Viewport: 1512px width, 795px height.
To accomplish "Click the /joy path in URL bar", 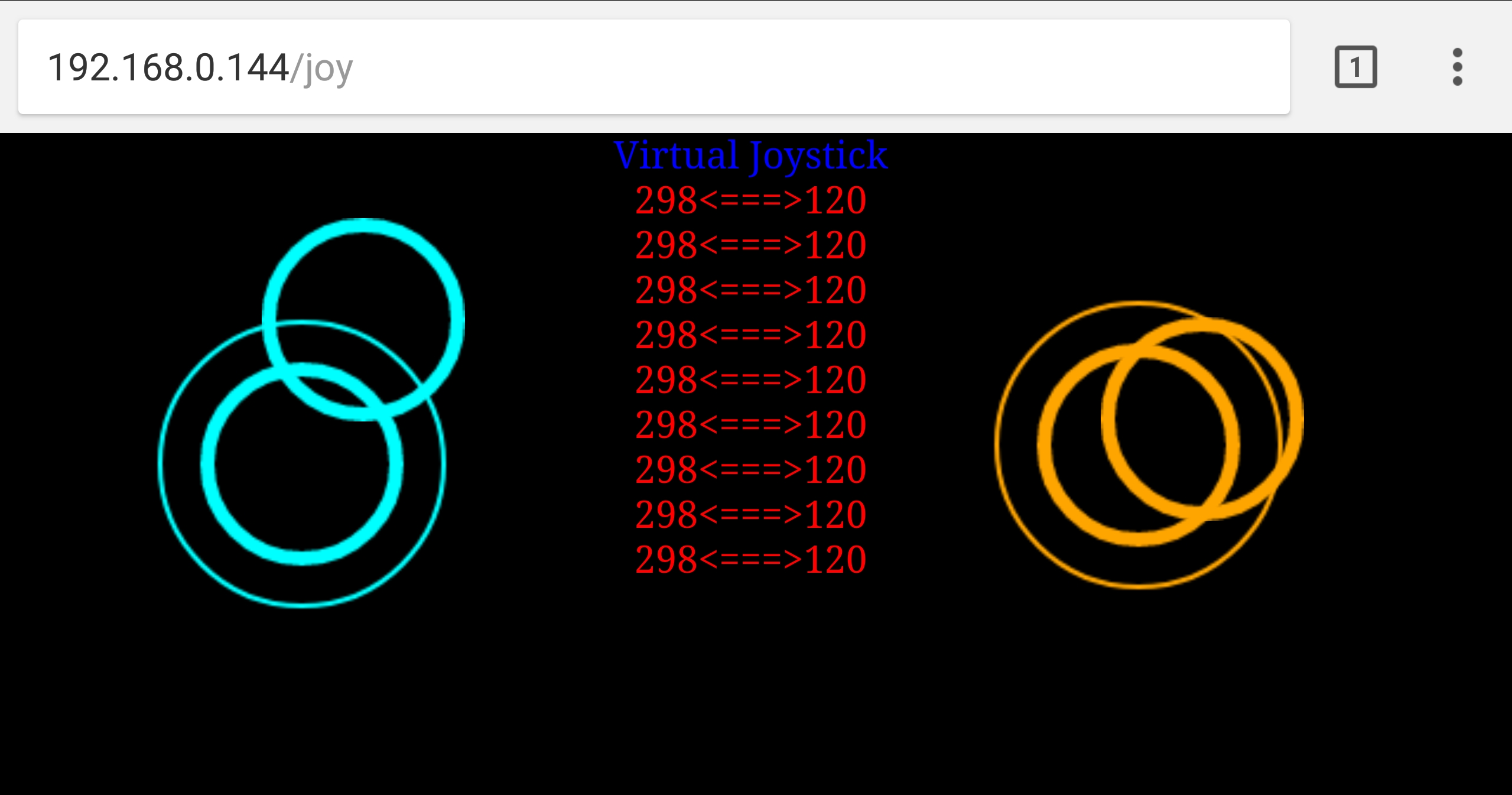I will click(x=321, y=69).
